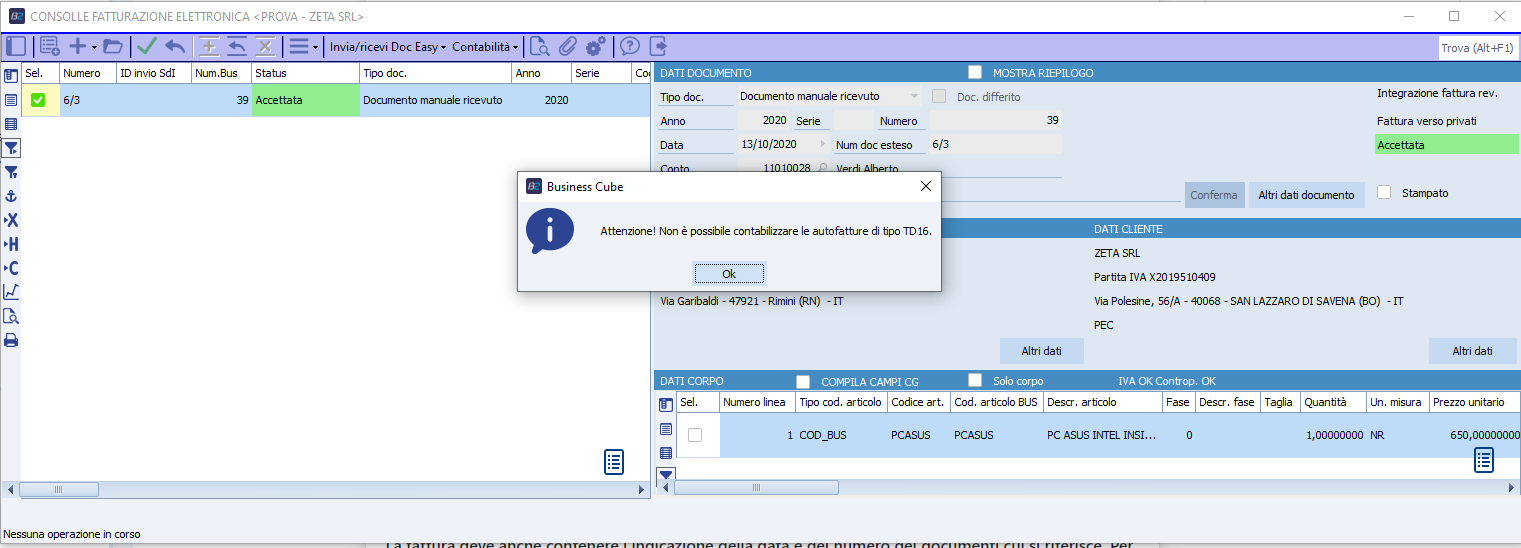Click the small arrow beside Data field

click(x=824, y=144)
